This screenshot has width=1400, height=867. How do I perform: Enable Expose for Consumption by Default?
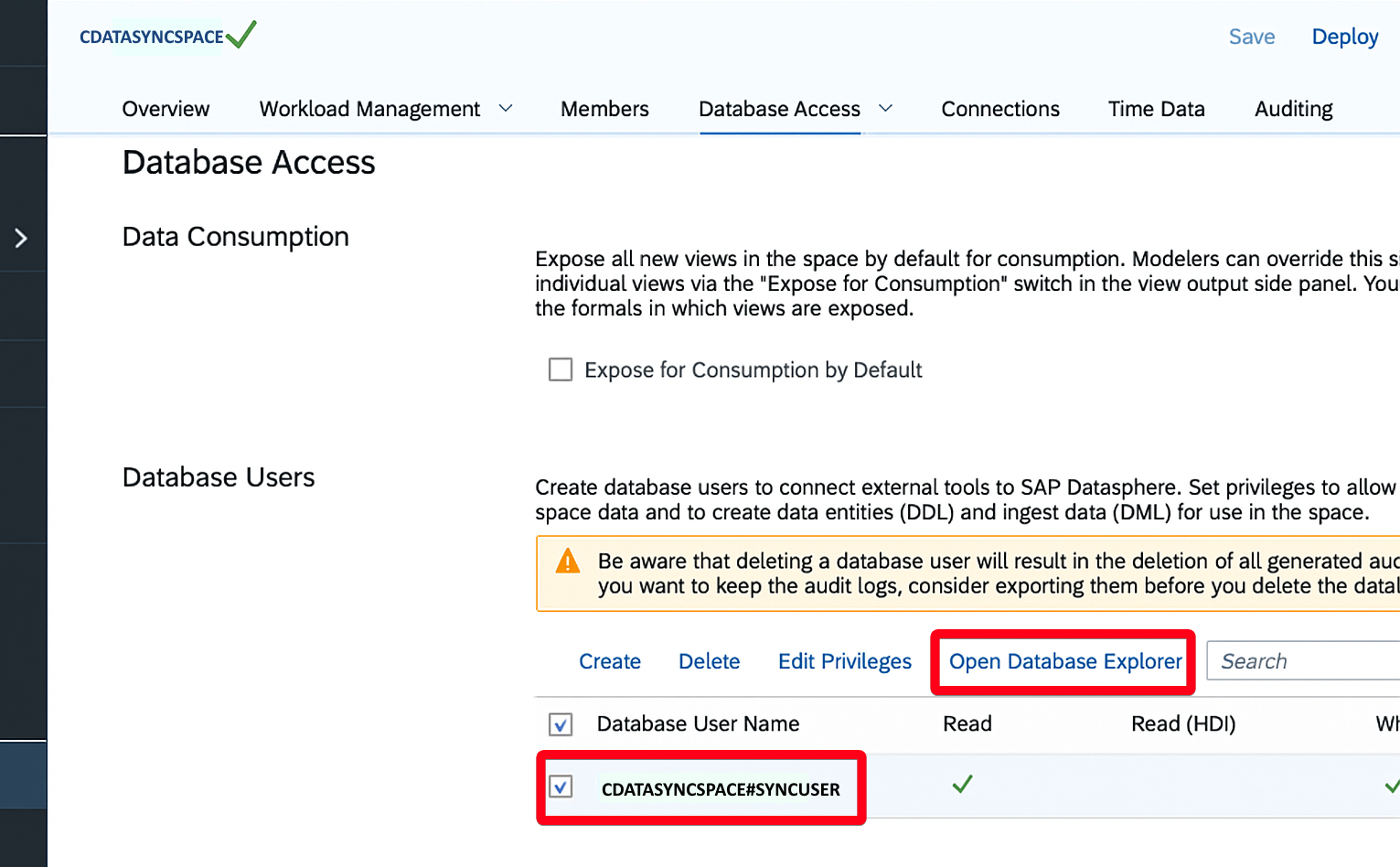(x=560, y=369)
